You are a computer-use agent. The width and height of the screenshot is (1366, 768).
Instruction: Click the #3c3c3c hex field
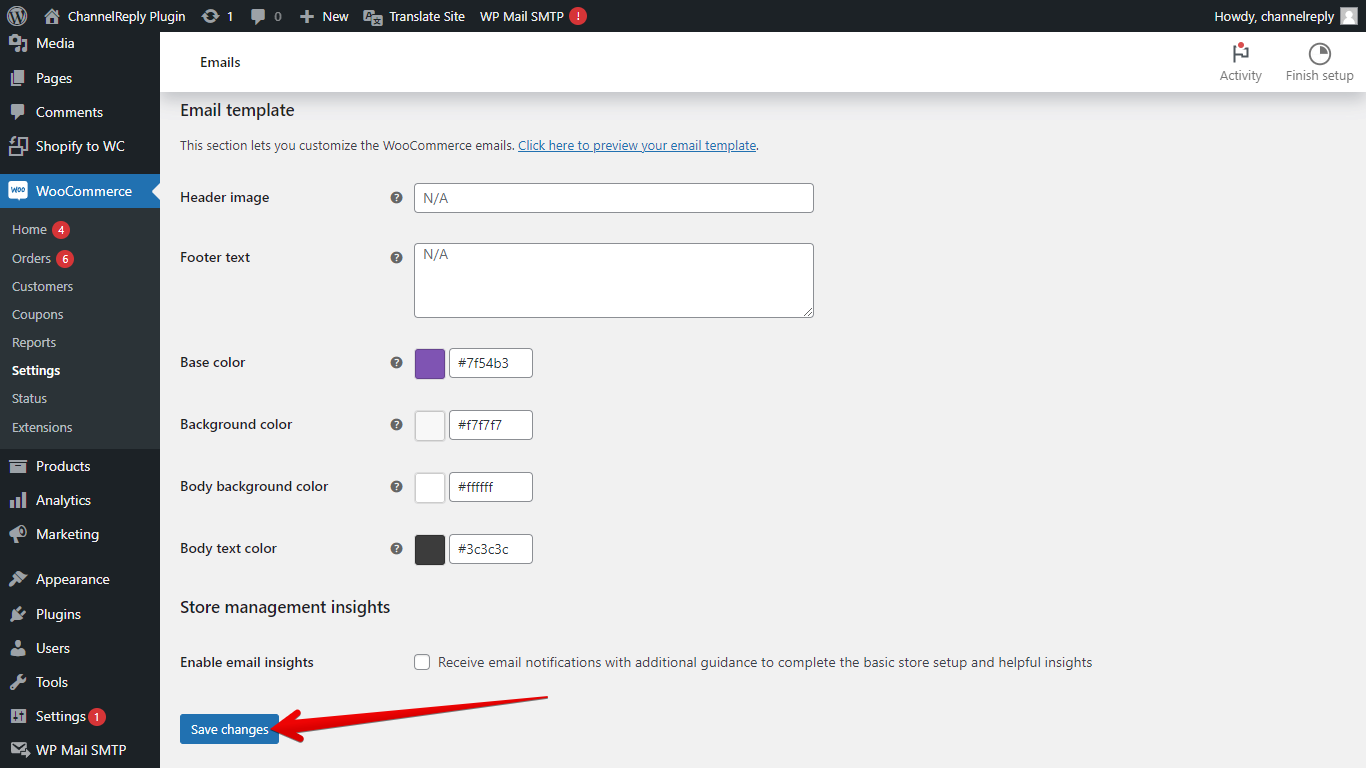(x=491, y=549)
